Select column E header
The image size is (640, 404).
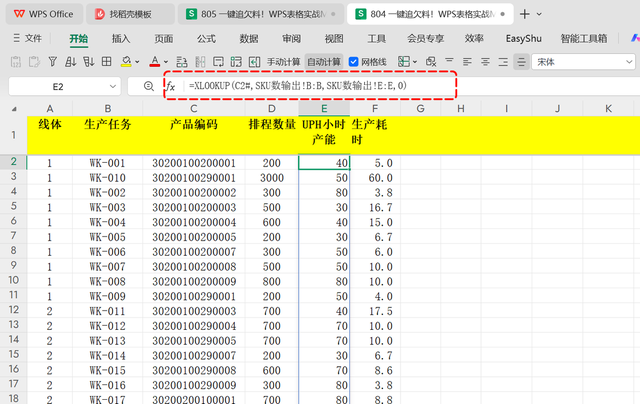point(324,109)
